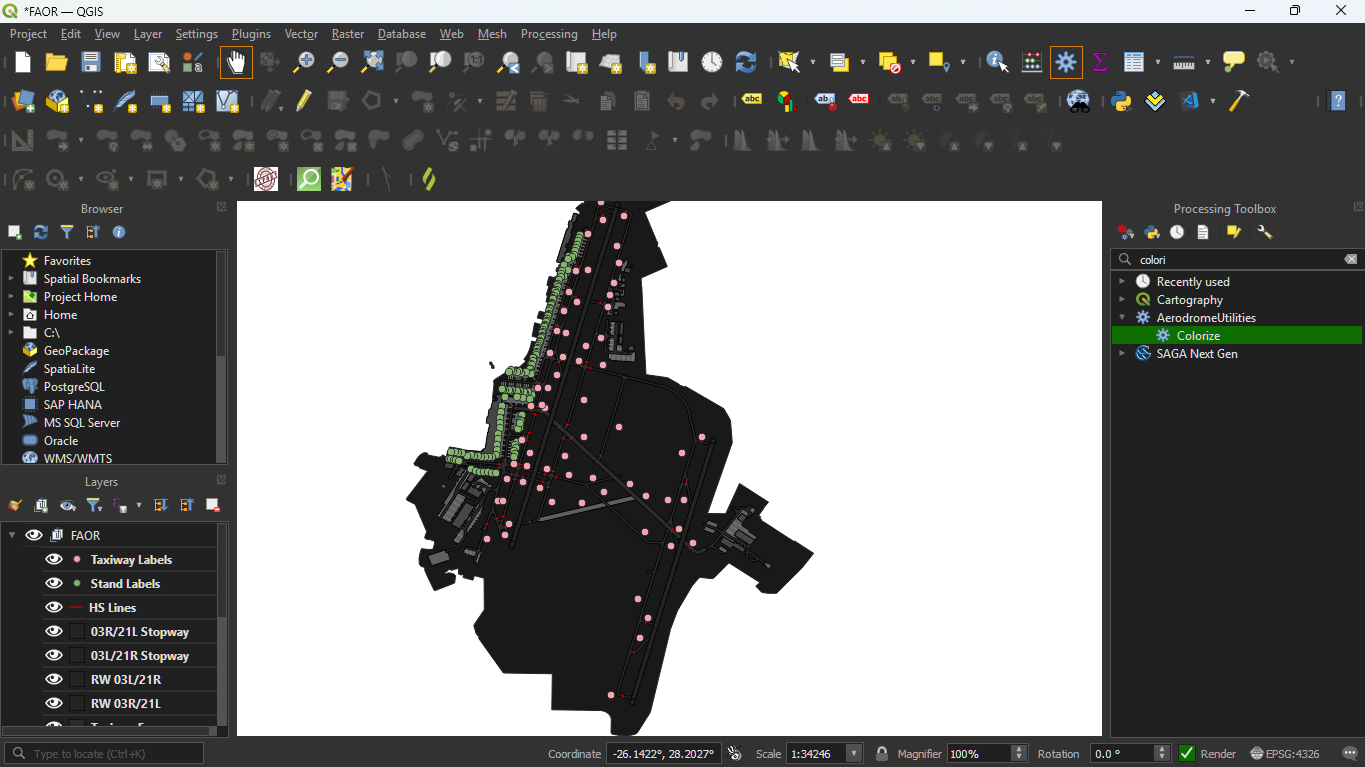
Task: Open the Processing menu
Action: click(x=548, y=34)
